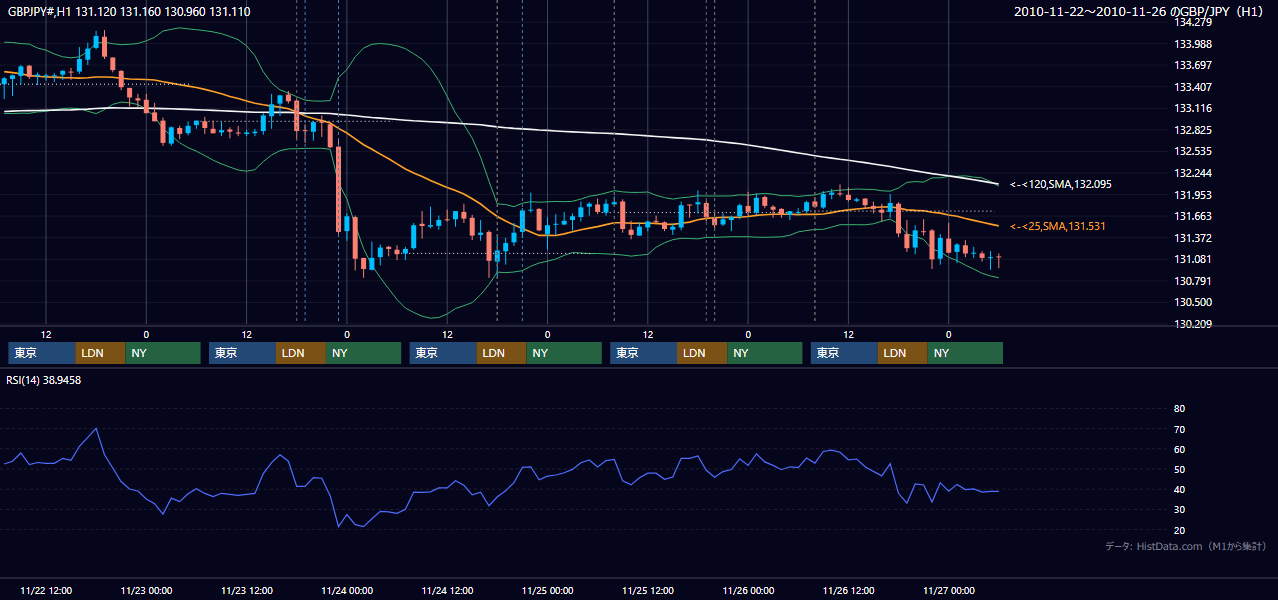Click price axis label 133.697
Screen dimensions: 1278x600
point(1192,65)
